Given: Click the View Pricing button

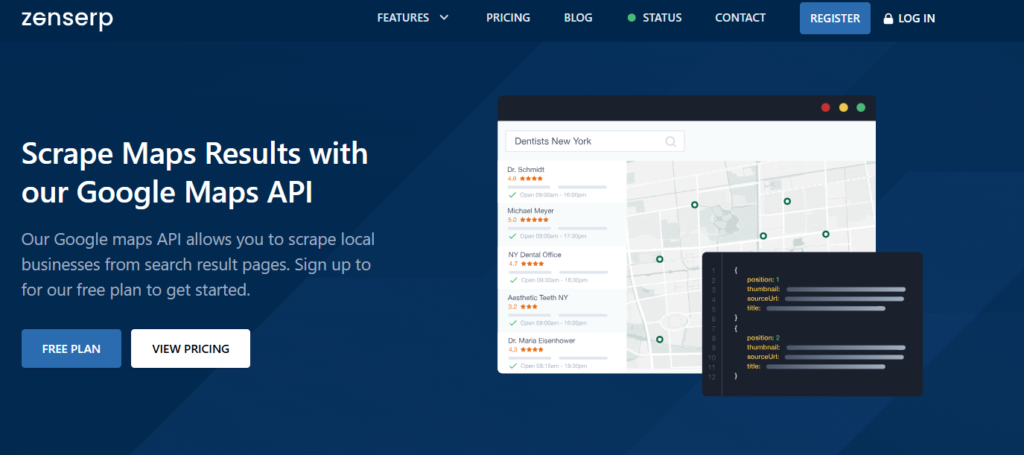Looking at the screenshot, I should coord(190,348).
